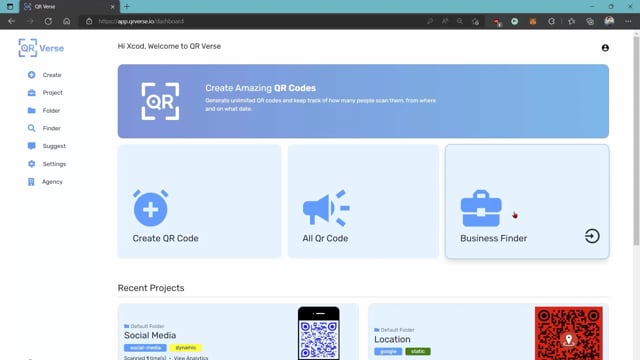Click the Folder icon in sidebar
The image size is (640, 360).
(x=31, y=110)
